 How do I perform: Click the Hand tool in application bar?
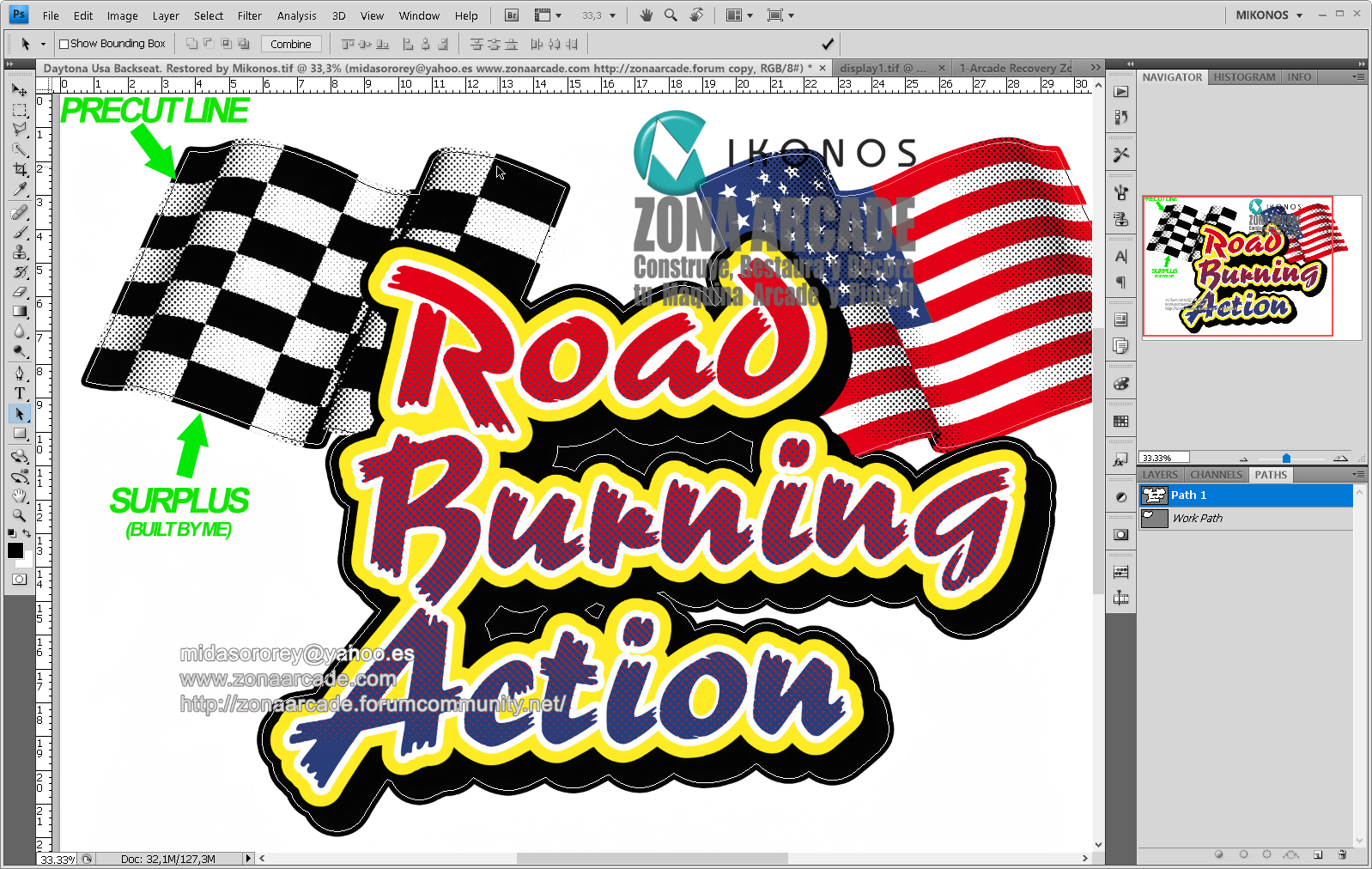646,15
